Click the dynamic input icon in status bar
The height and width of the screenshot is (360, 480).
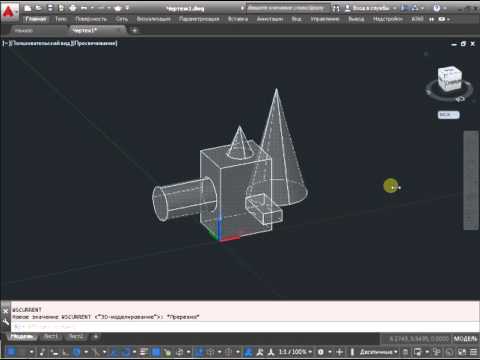(55, 352)
